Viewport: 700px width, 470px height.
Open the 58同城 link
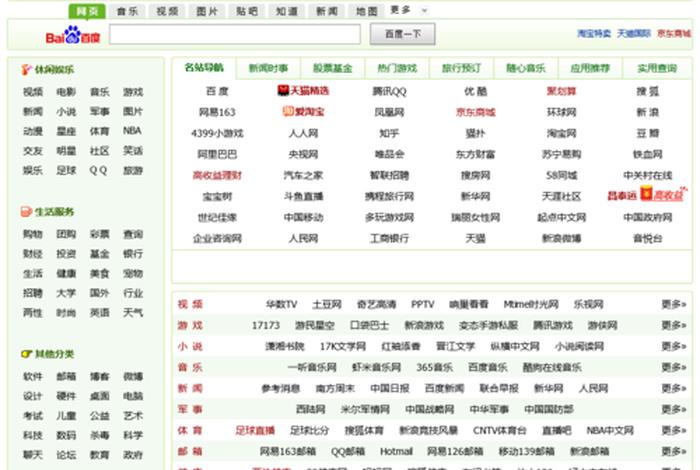pyautogui.click(x=562, y=175)
